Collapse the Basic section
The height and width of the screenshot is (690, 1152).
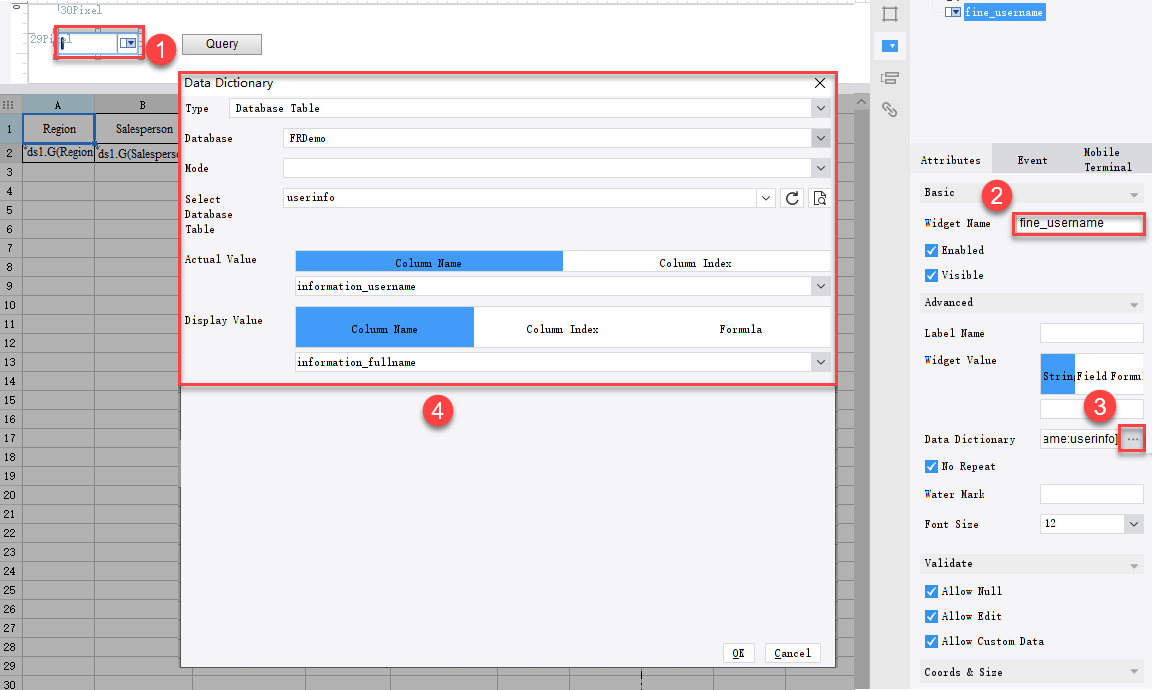click(1134, 195)
